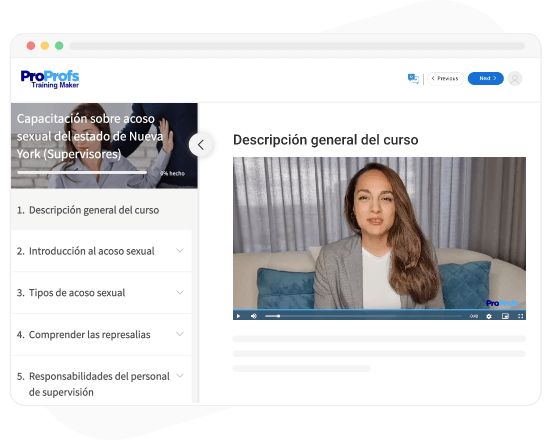
Task: Expand chevron for Responsabilidades del personal
Action: point(180,376)
